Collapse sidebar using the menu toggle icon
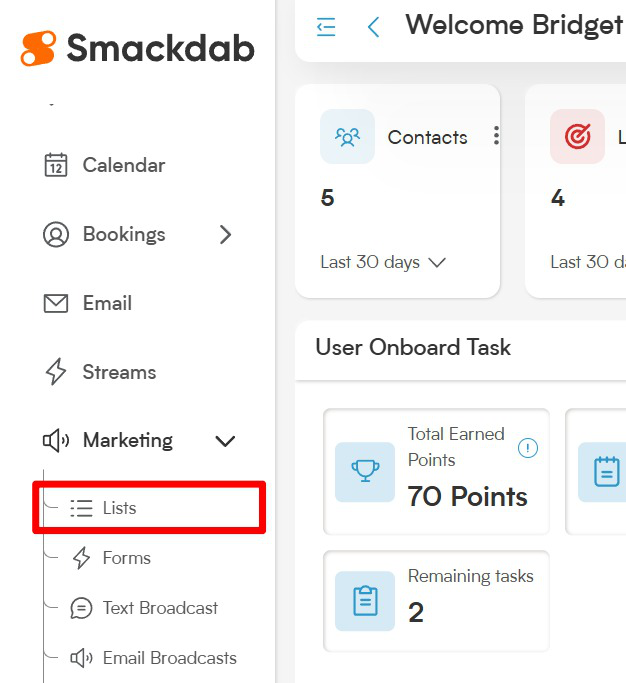 click(326, 27)
